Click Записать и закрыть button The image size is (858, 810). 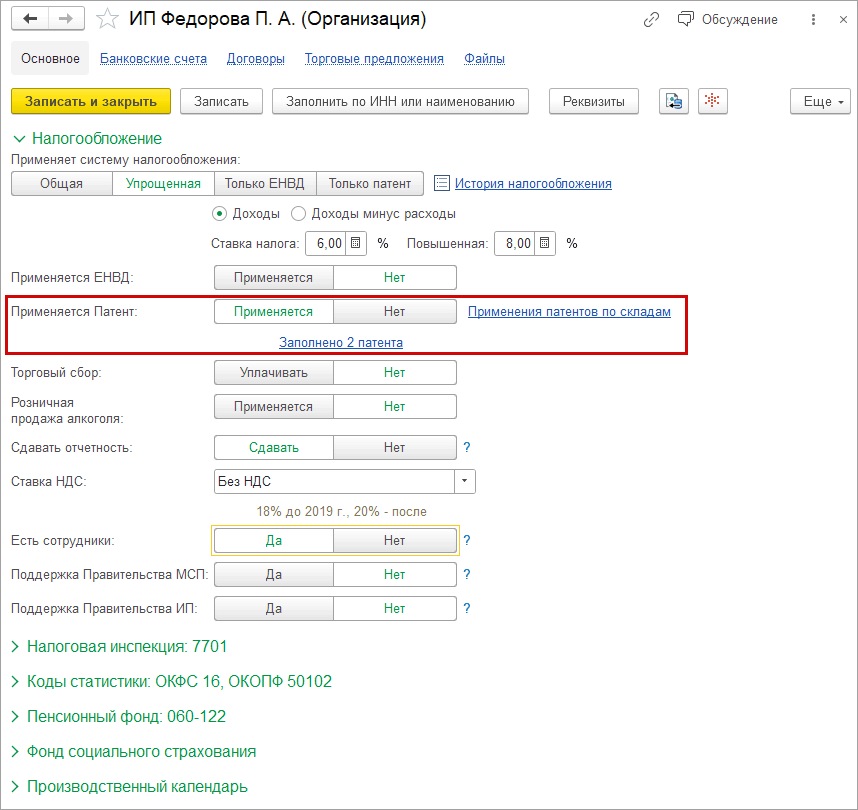91,101
